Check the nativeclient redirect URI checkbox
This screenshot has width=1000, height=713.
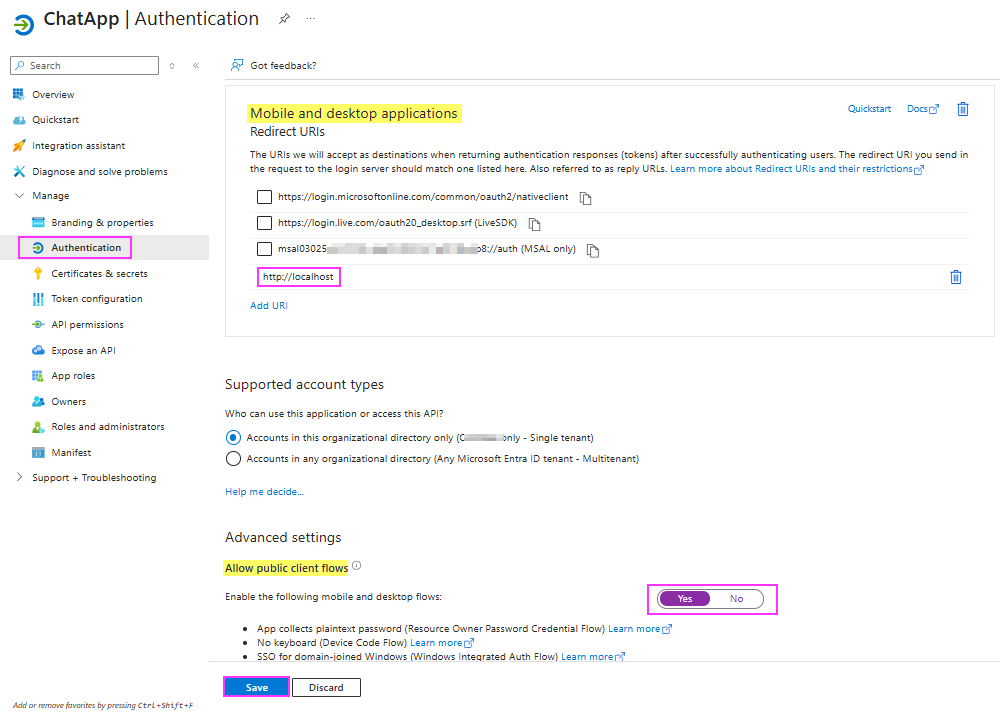click(x=264, y=196)
